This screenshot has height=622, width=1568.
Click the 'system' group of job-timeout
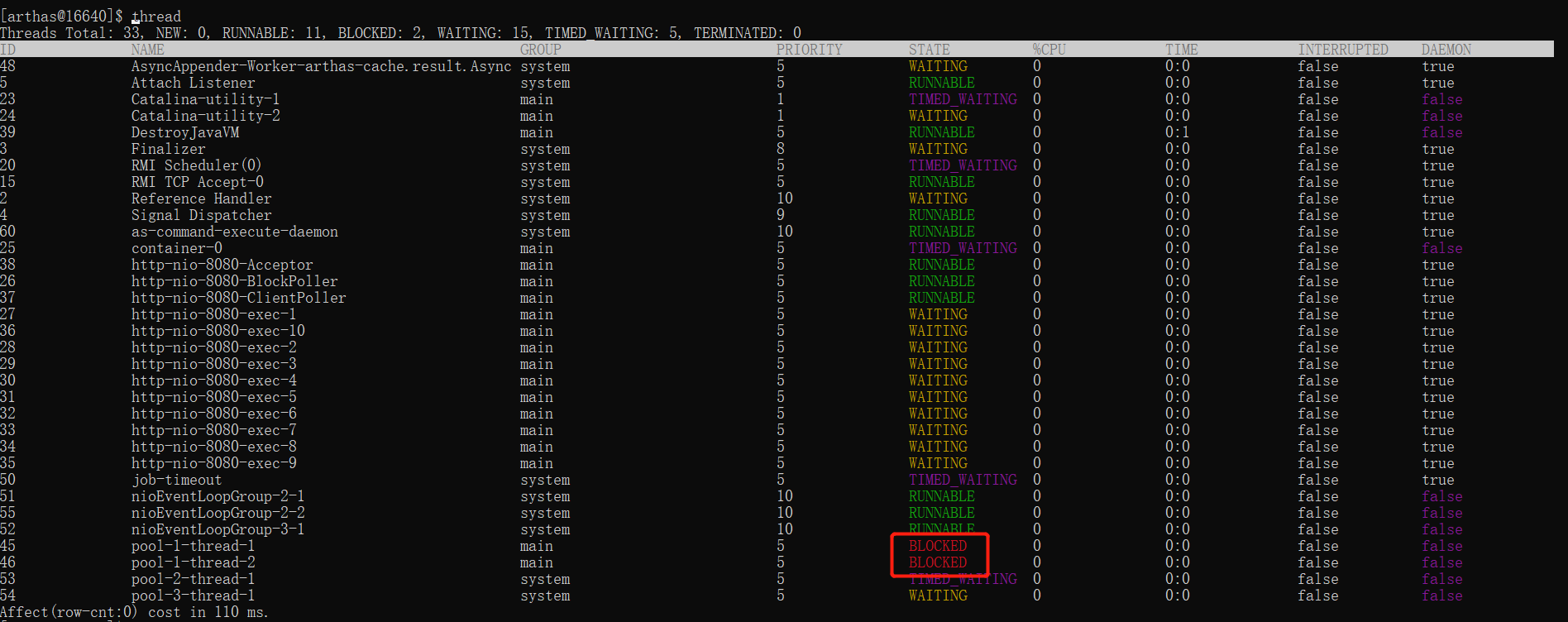pyautogui.click(x=545, y=480)
